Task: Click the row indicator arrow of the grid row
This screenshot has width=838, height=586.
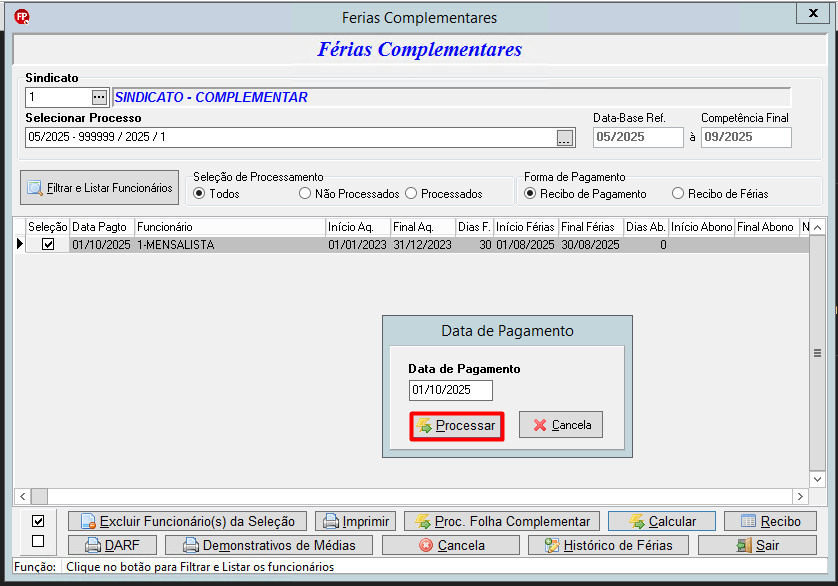Action: point(20,244)
